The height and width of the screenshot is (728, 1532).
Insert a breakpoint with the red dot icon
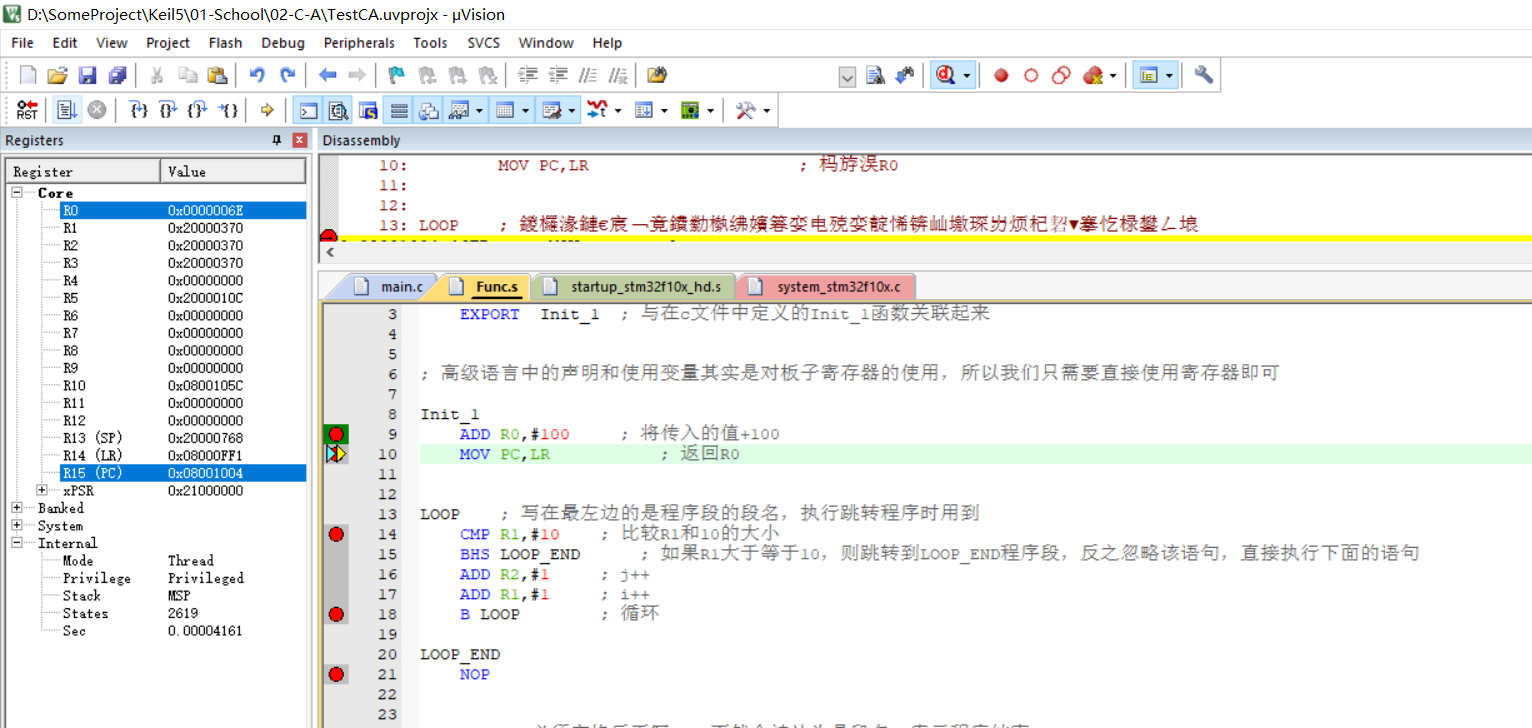point(1001,75)
